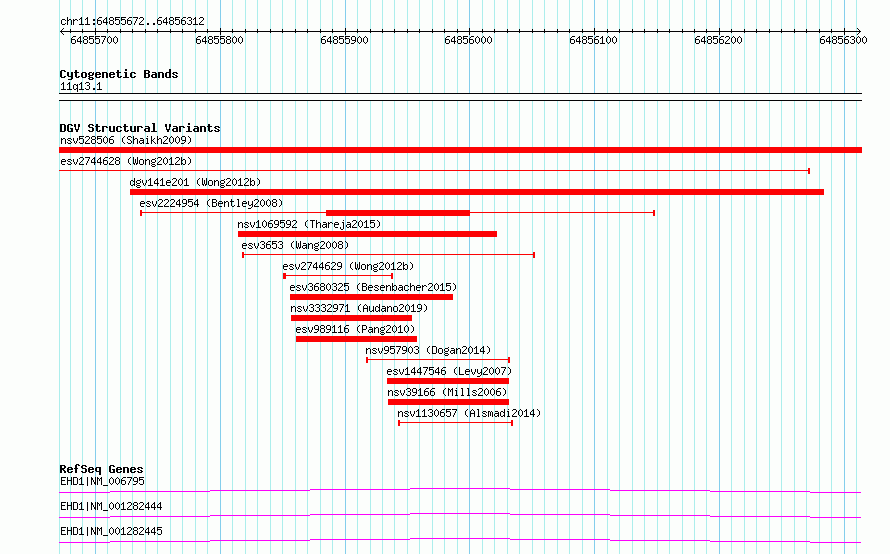Click the magenta EHD1|NM_001282445 gene line
Image resolution: width=890 pixels, height=554 pixels.
click(460, 540)
